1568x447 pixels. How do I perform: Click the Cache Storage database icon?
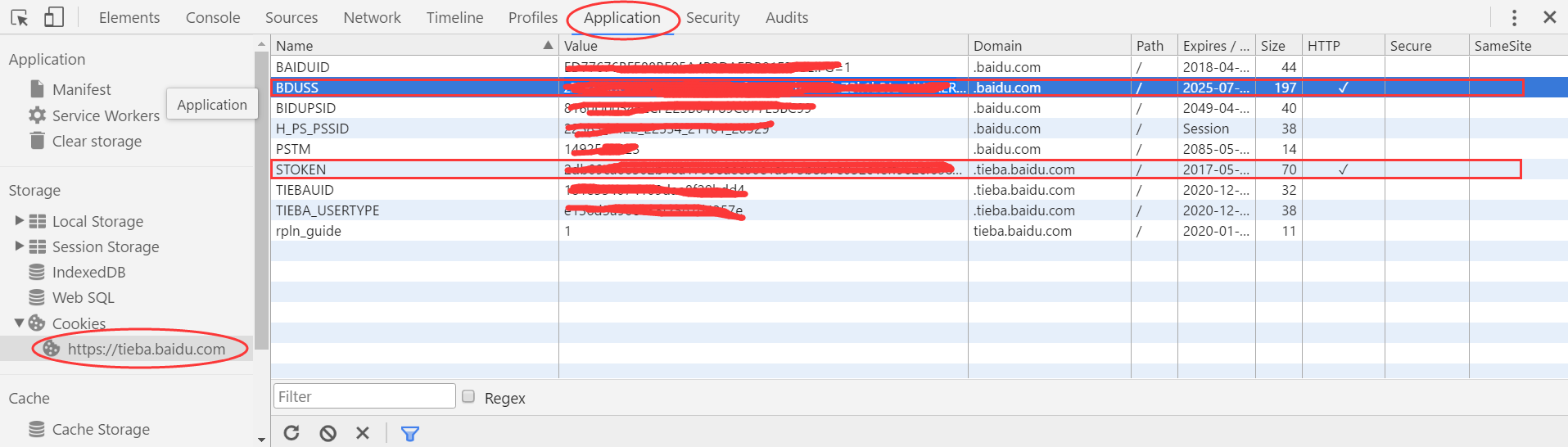pyautogui.click(x=37, y=429)
